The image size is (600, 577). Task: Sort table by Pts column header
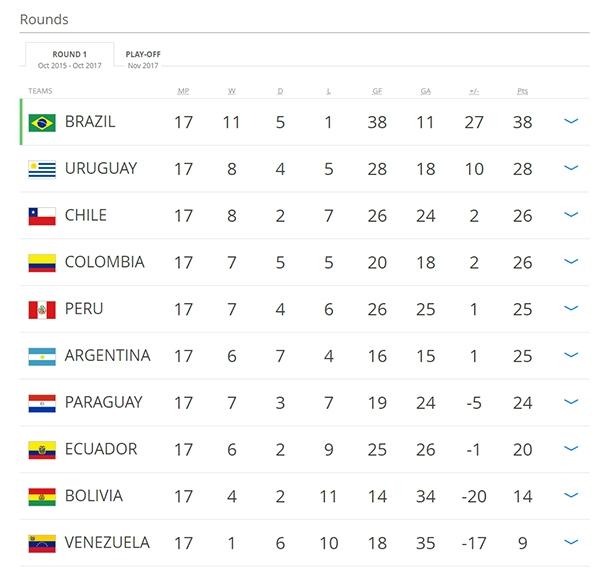point(522,92)
